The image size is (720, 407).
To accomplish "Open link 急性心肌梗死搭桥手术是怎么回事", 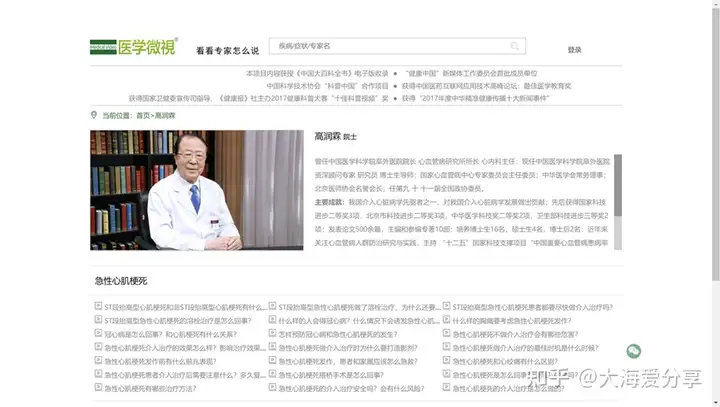I will click(331, 375).
